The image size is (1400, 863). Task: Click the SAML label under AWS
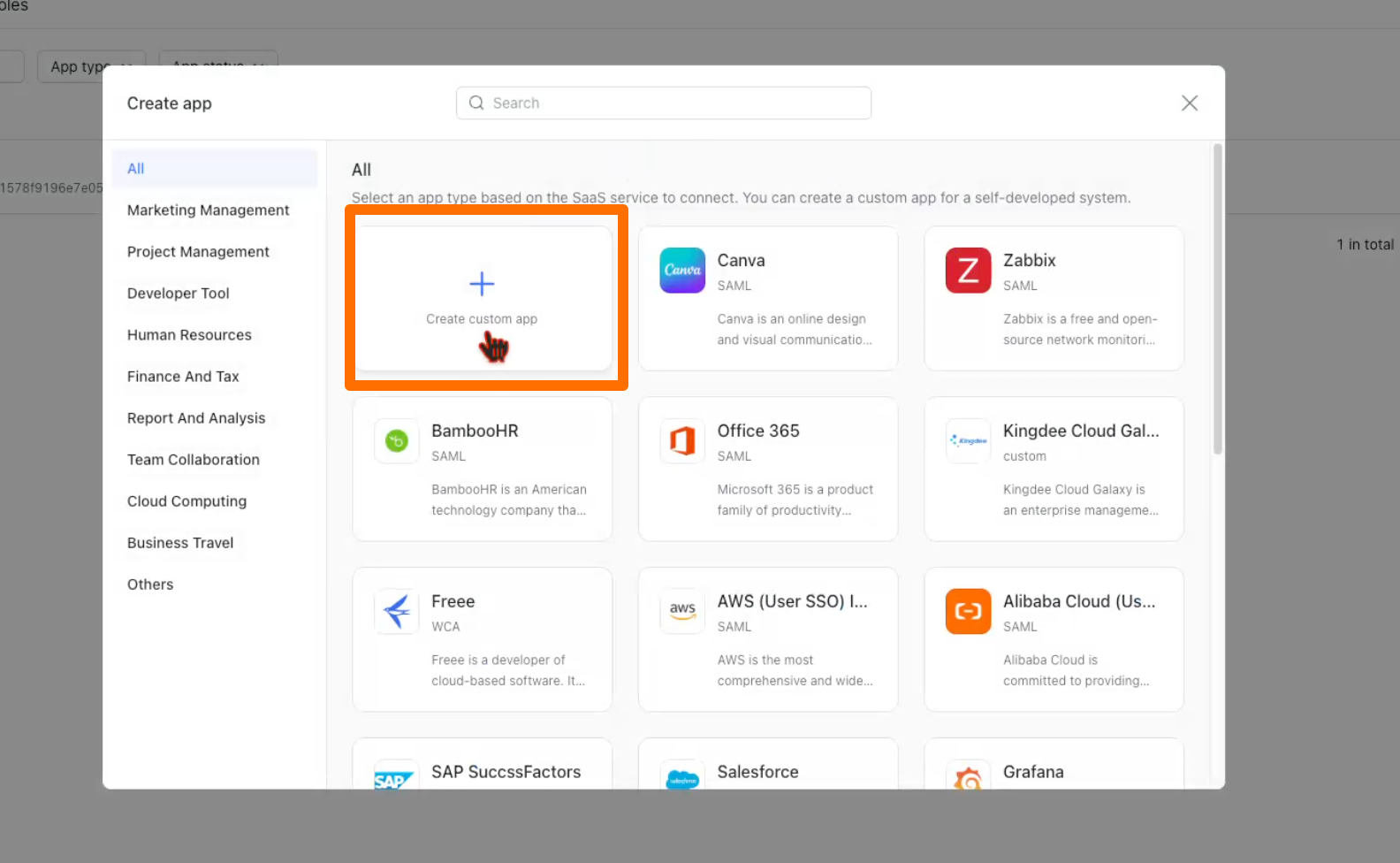click(x=734, y=626)
